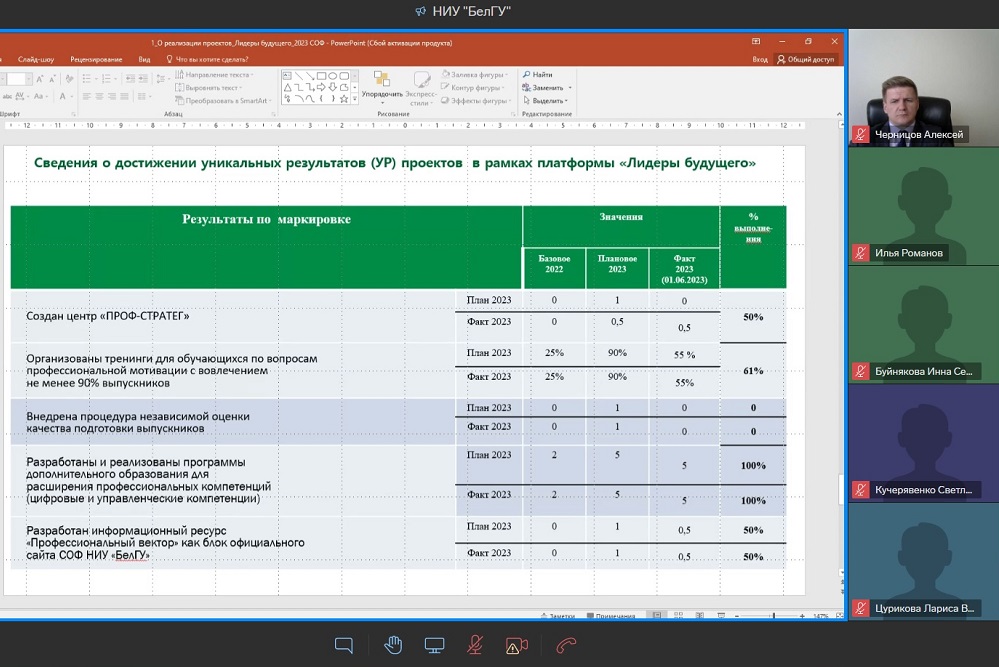
Task: Expand the shapes gallery with the More arrow
Action: tap(355, 99)
